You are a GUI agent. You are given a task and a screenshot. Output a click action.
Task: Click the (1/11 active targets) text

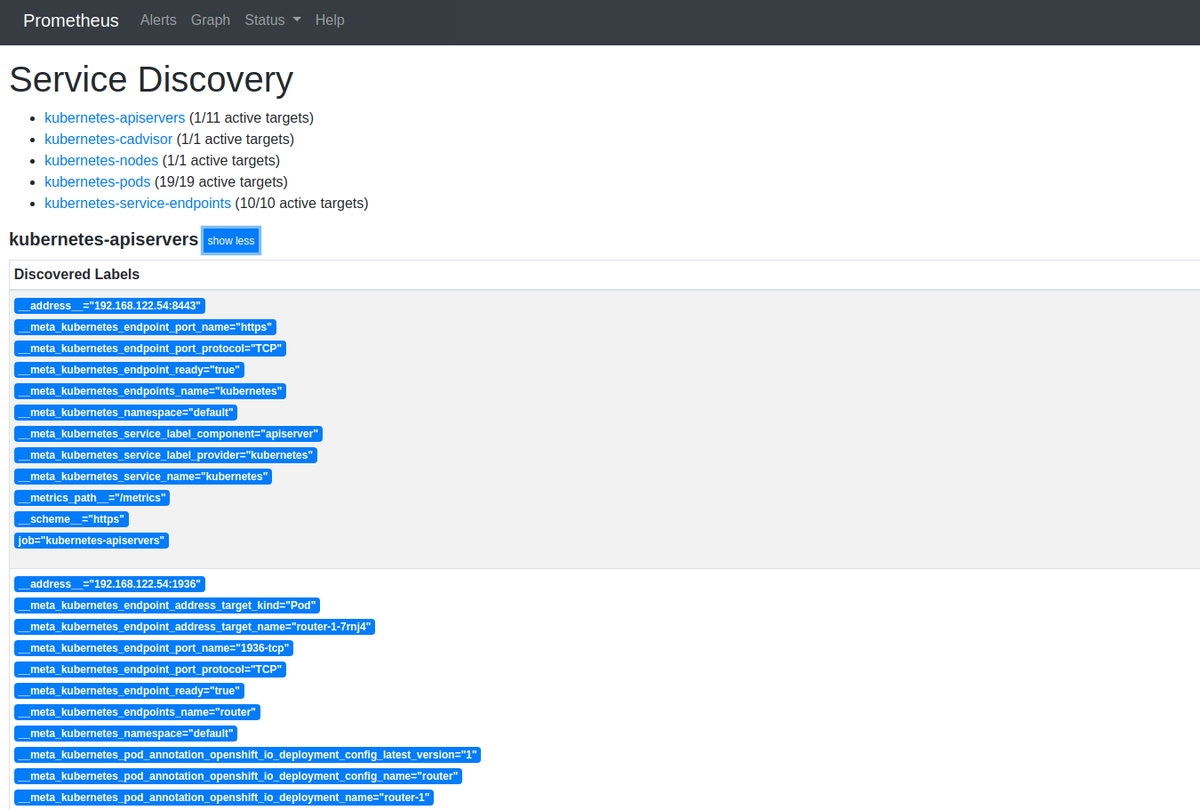pyautogui.click(x=251, y=118)
